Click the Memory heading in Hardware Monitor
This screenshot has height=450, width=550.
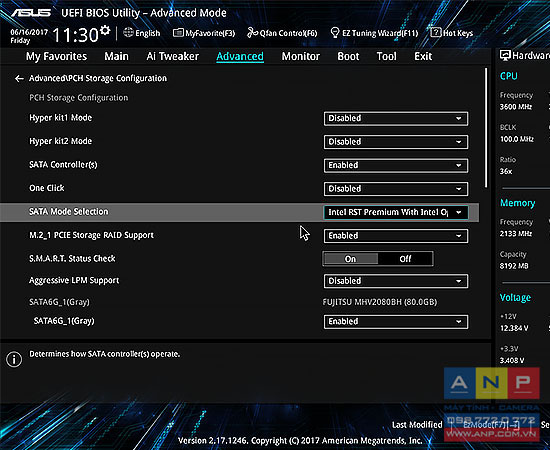518,203
